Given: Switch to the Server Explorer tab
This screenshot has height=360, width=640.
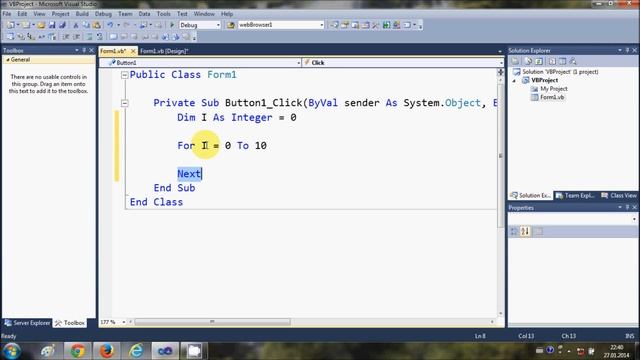Looking at the screenshot, I should click(27, 323).
